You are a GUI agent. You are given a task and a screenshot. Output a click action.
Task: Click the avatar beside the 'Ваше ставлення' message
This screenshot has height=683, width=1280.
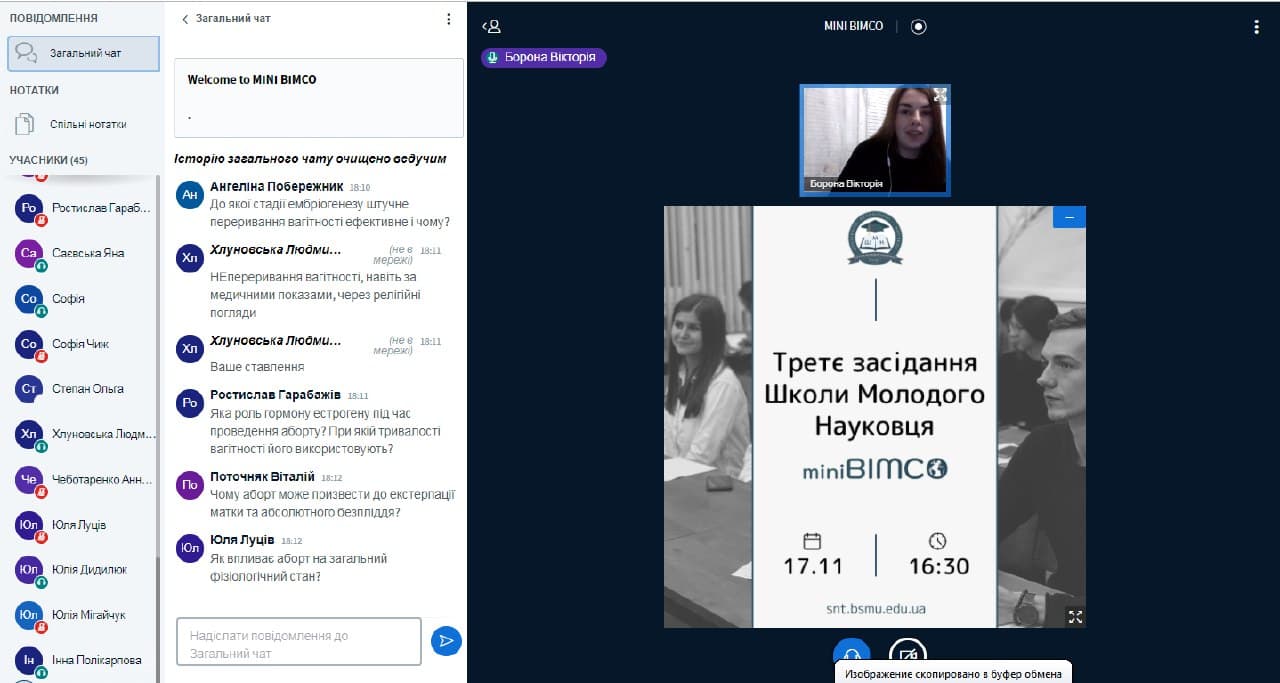point(189,349)
